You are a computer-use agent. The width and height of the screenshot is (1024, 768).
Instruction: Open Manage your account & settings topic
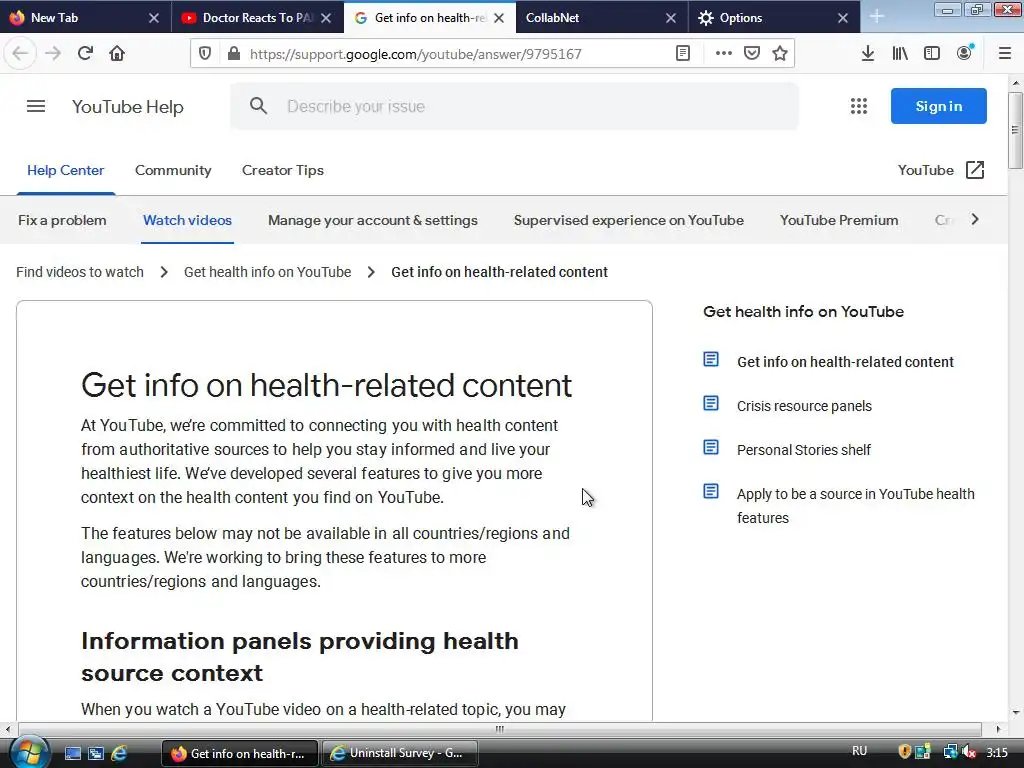pyautogui.click(x=373, y=220)
